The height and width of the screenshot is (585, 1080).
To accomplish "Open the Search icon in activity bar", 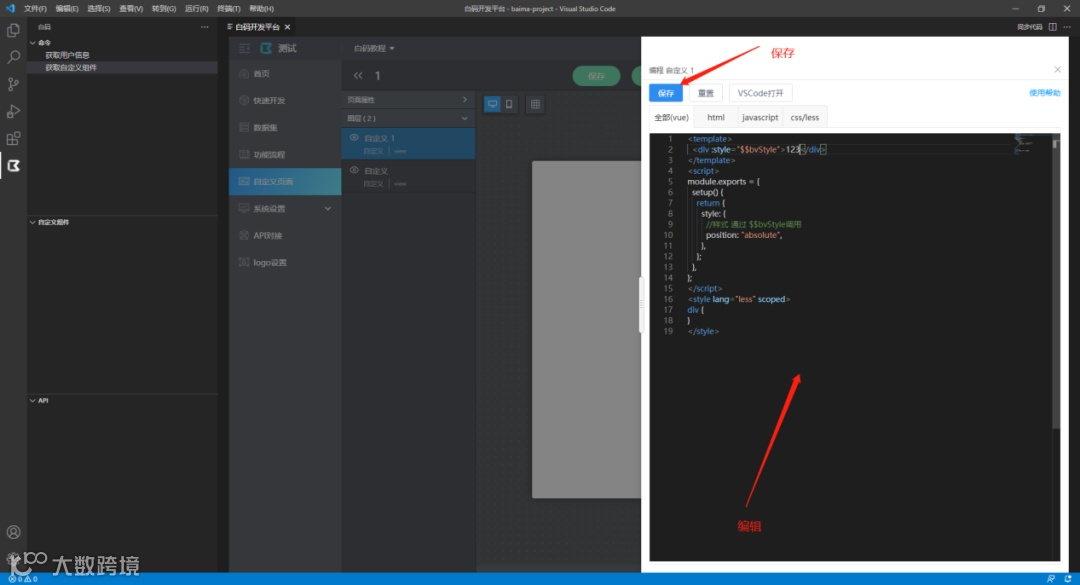I will click(x=13, y=57).
